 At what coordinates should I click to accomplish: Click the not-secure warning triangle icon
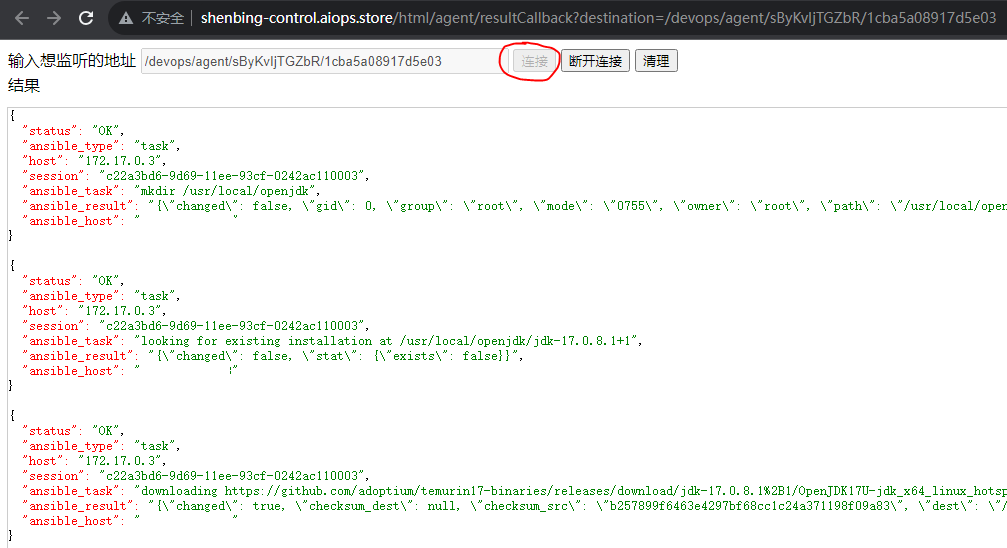pyautogui.click(x=126, y=18)
